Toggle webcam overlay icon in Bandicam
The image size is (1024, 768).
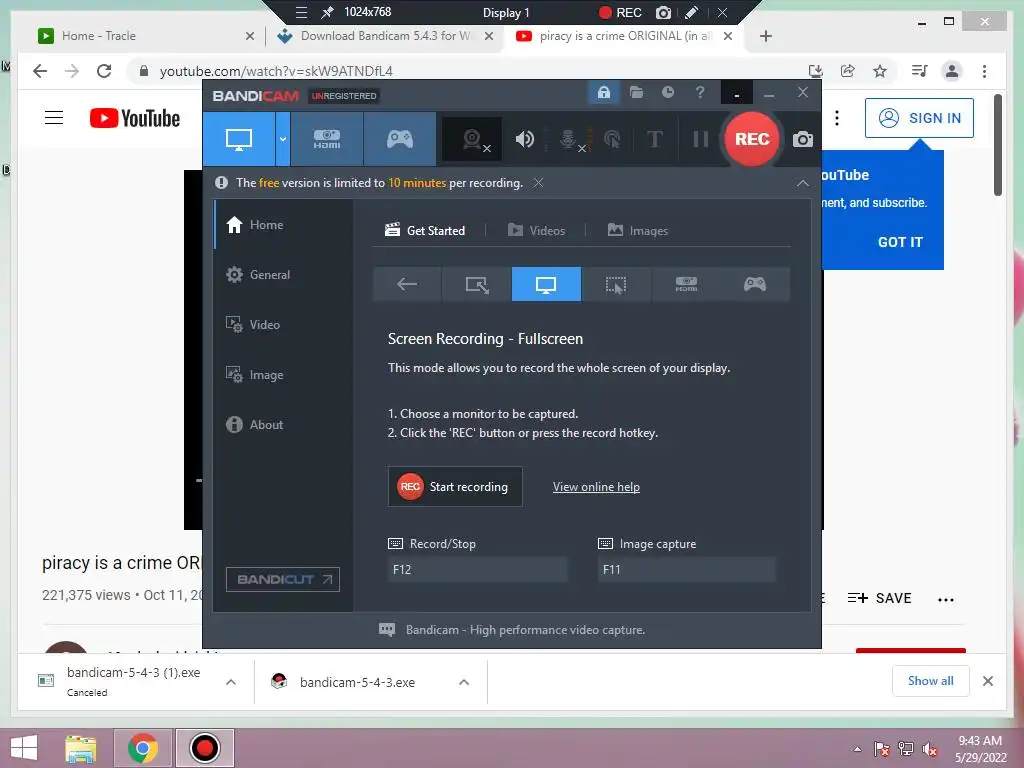coord(473,139)
